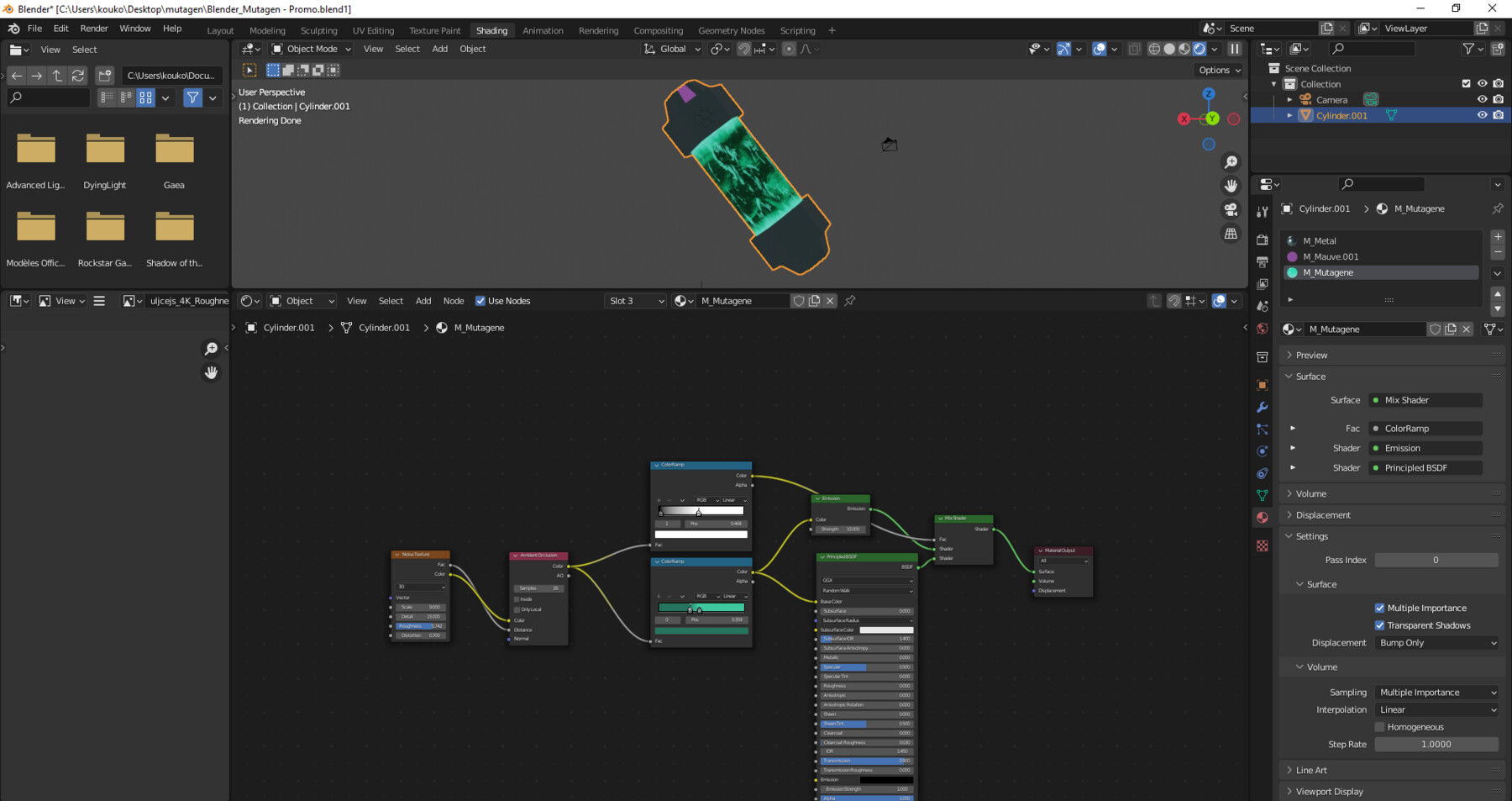Image resolution: width=1512 pixels, height=801 pixels.
Task: Open the Modifiers wrench properties tab
Action: [x=1262, y=408]
